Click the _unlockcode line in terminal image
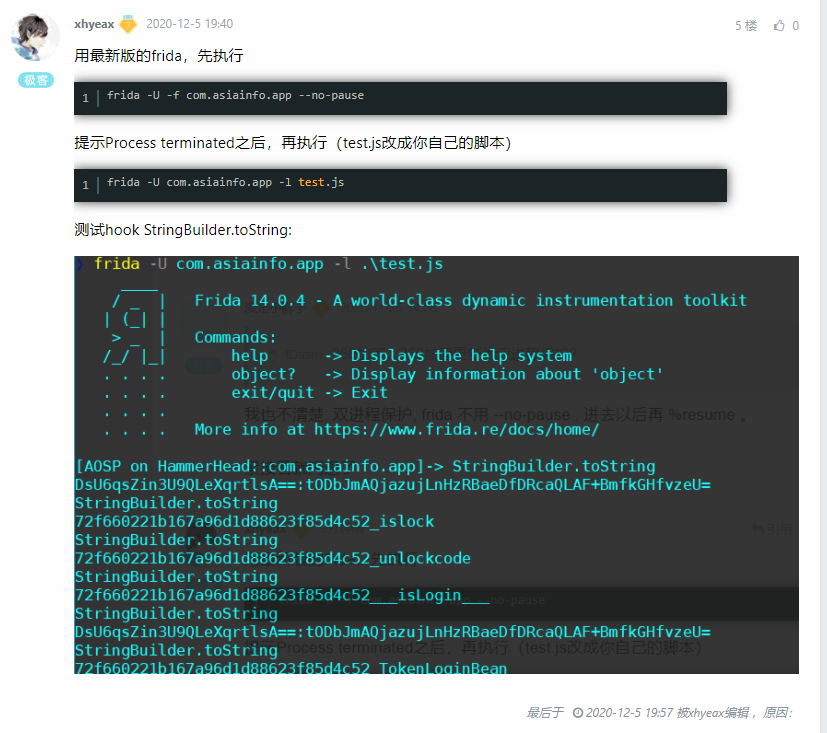 click(x=273, y=558)
